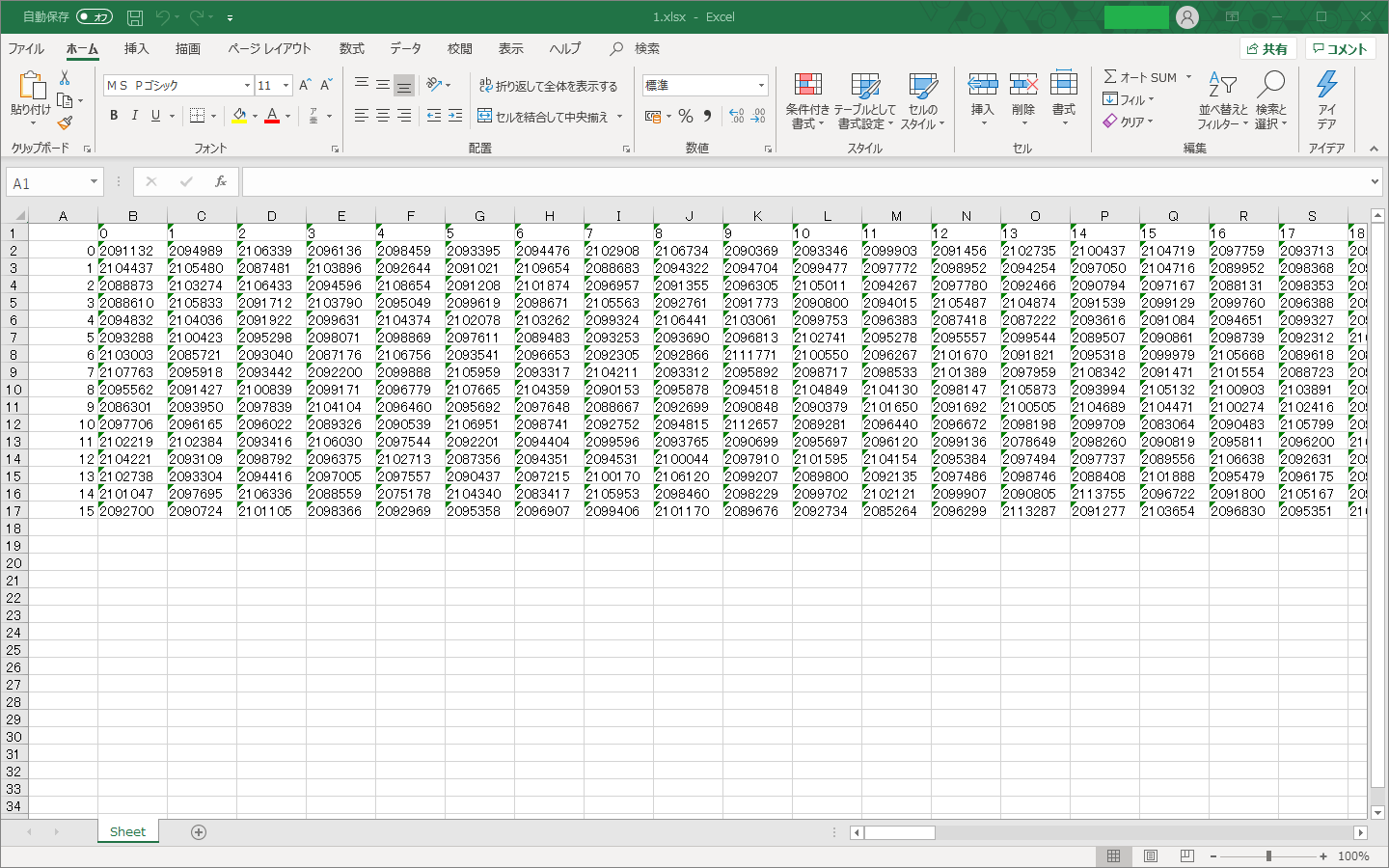
Task: Apply the yellow fill color
Action: 239,116
